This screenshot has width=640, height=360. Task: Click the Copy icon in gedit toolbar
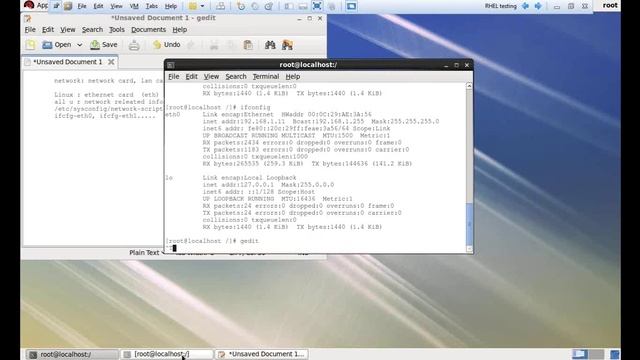[x=231, y=45]
